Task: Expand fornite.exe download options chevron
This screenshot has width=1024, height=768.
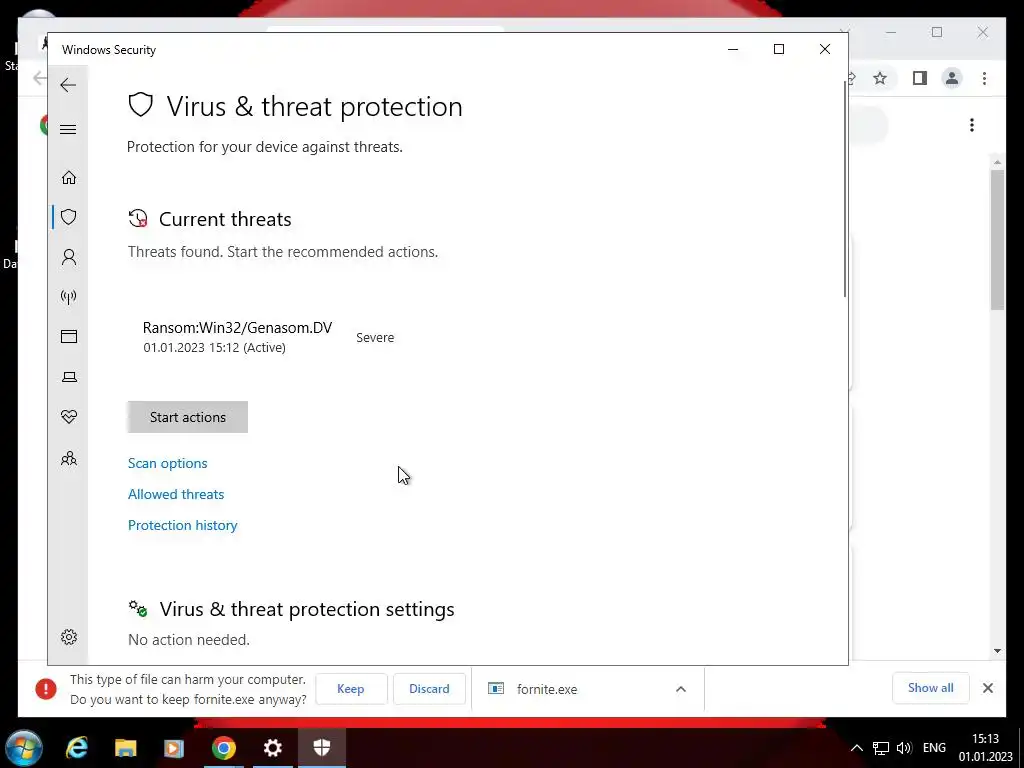Action: click(x=680, y=689)
